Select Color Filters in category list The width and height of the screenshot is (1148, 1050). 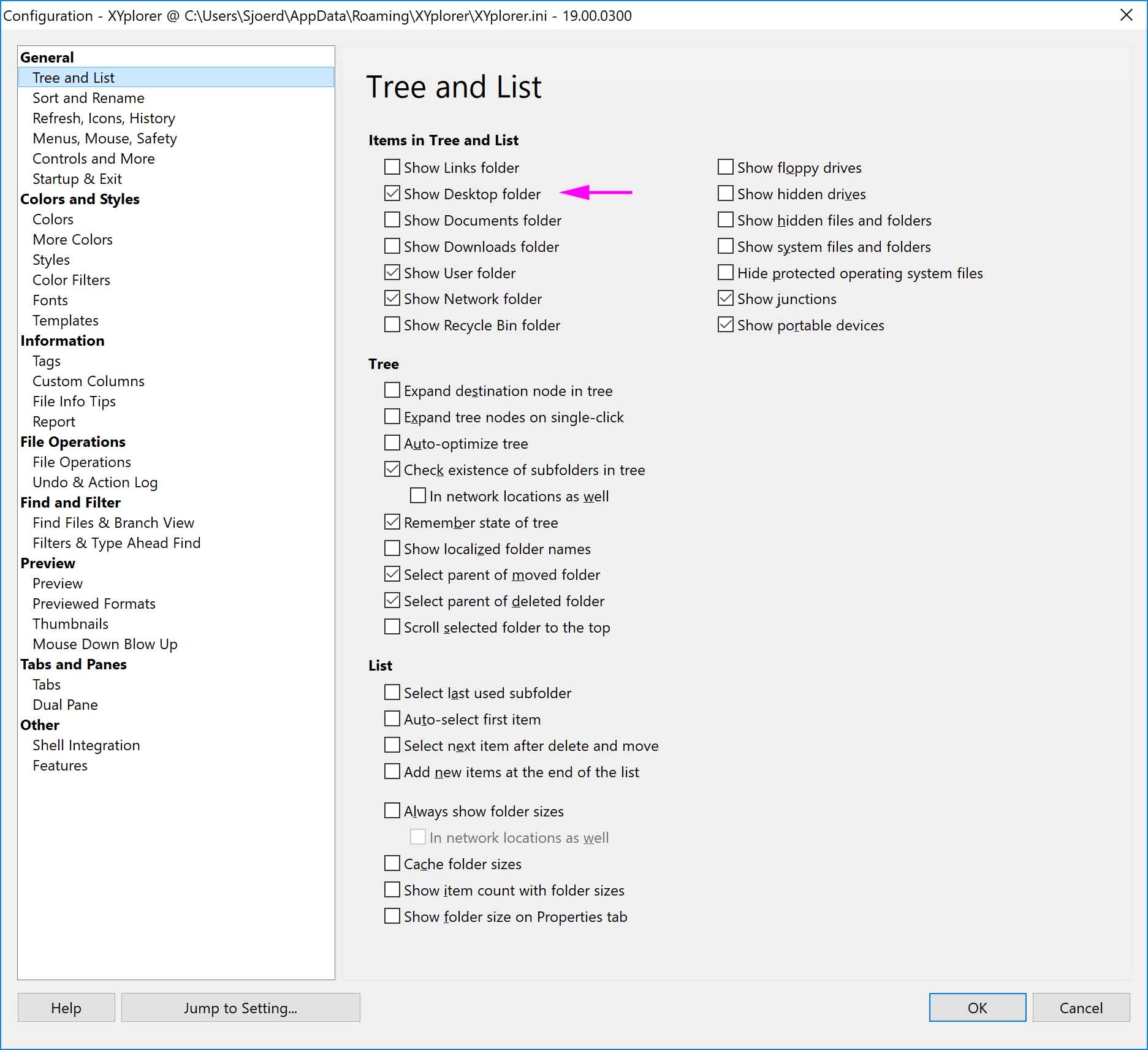71,280
